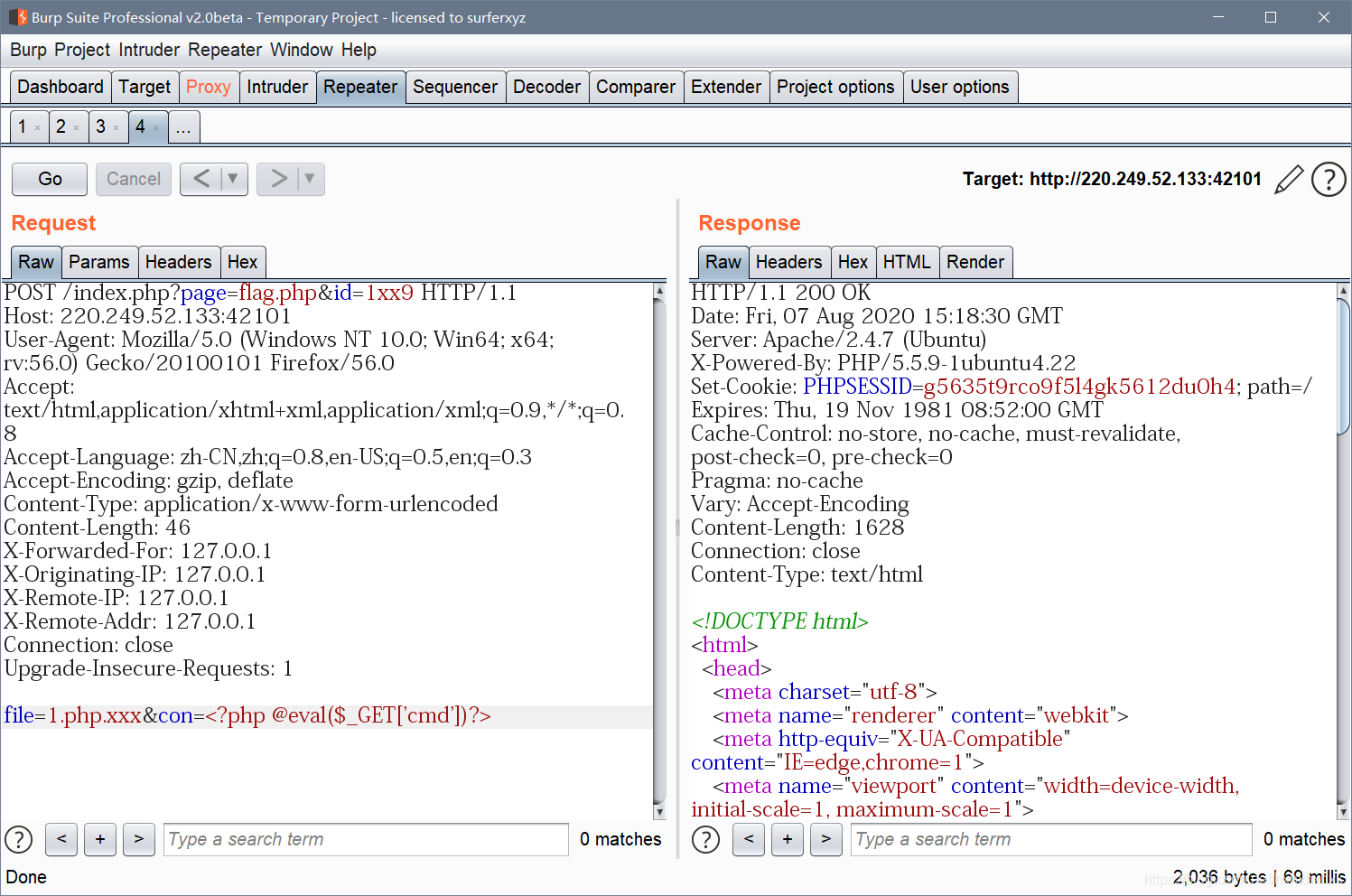Show response Headers view

click(x=788, y=262)
